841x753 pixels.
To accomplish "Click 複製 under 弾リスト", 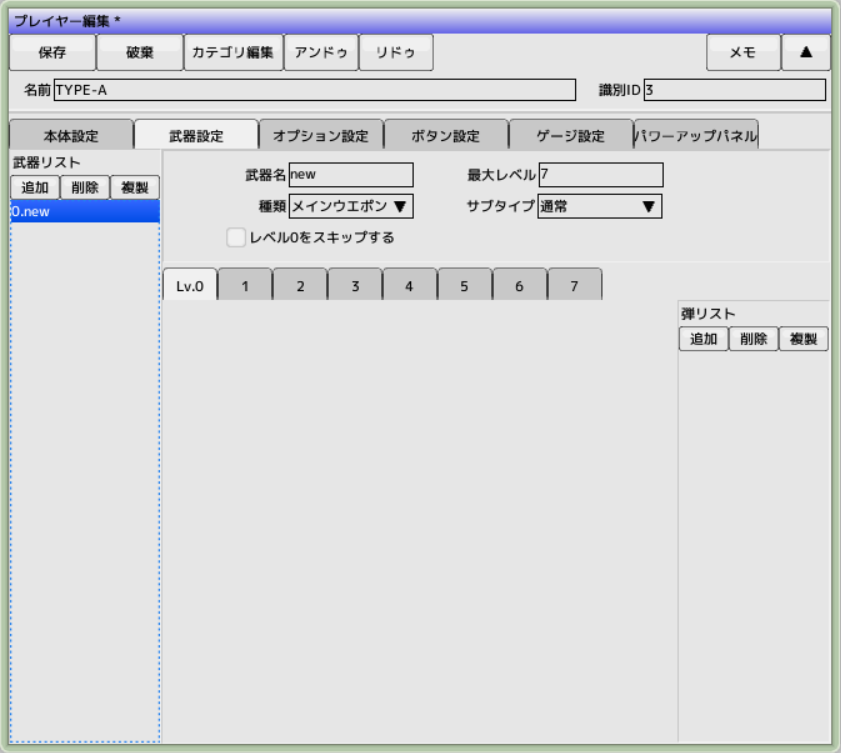I will click(x=803, y=339).
